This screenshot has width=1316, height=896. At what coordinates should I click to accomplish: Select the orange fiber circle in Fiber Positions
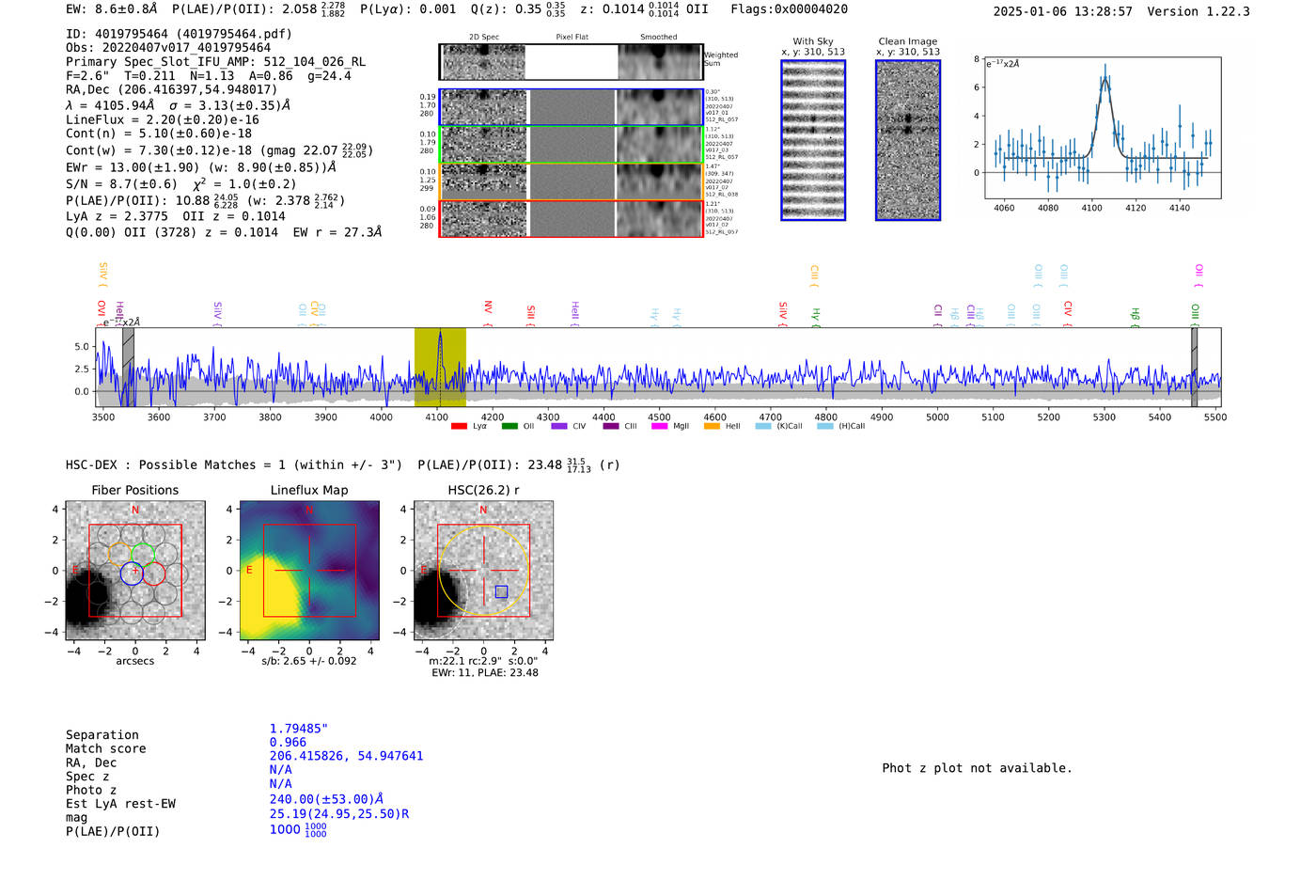[119, 554]
